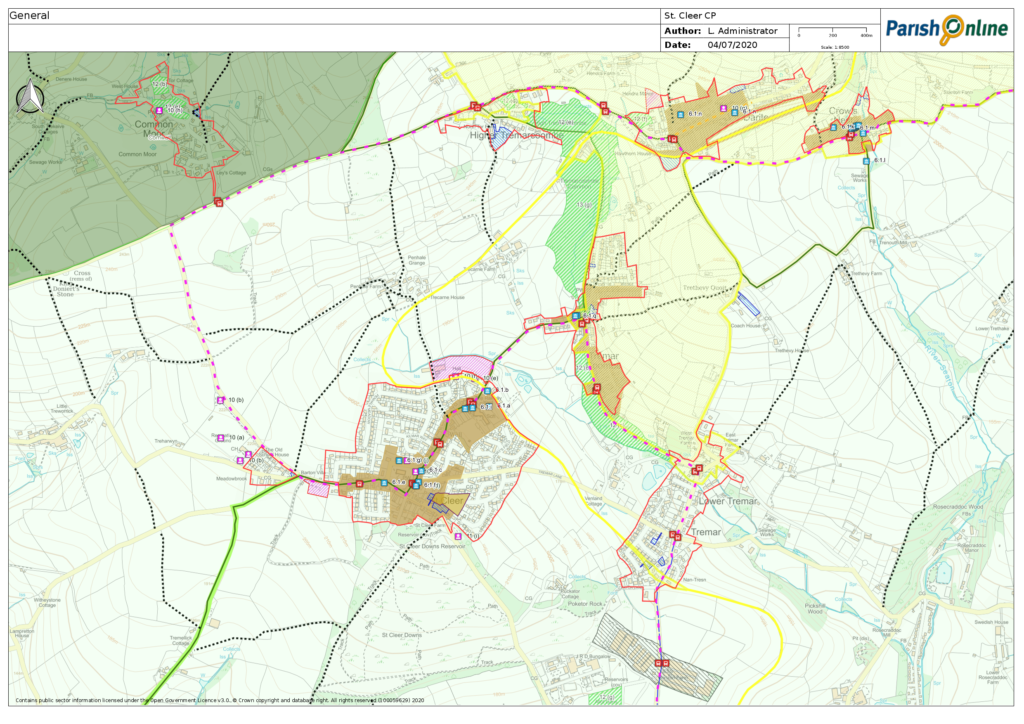Click the compass north arrow icon
The image size is (1024, 724).
click(30, 100)
